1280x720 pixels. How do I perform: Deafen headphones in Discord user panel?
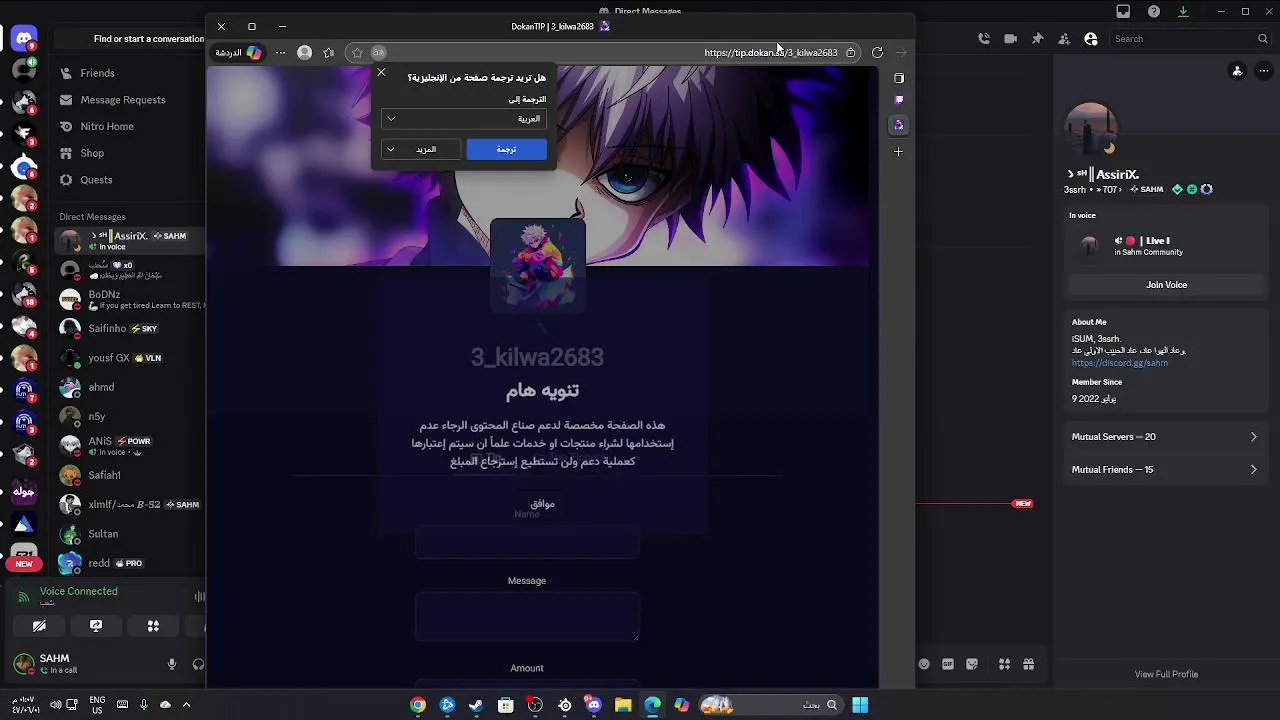pyautogui.click(x=198, y=664)
